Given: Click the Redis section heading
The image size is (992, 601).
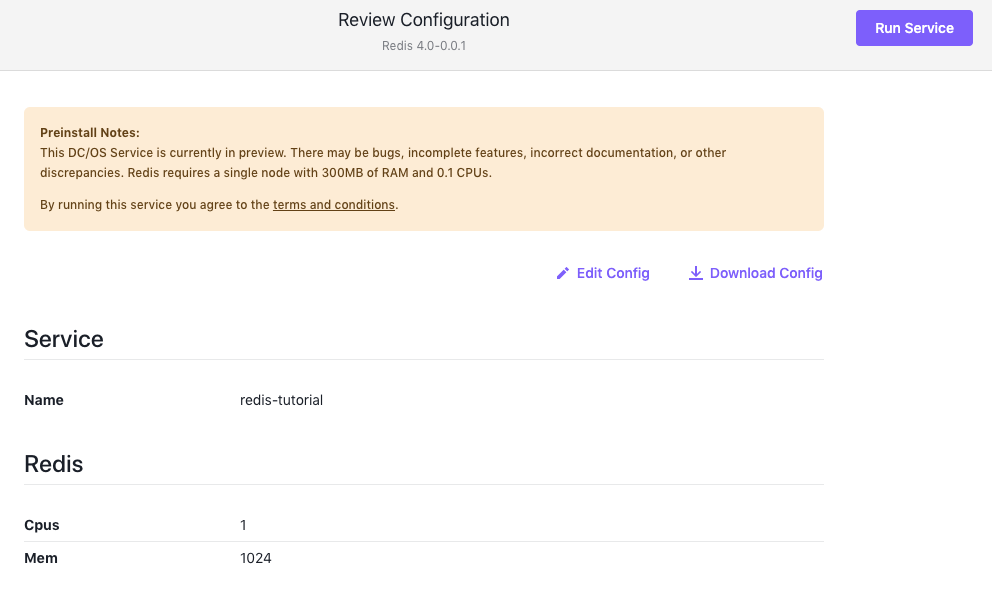Looking at the screenshot, I should (54, 464).
